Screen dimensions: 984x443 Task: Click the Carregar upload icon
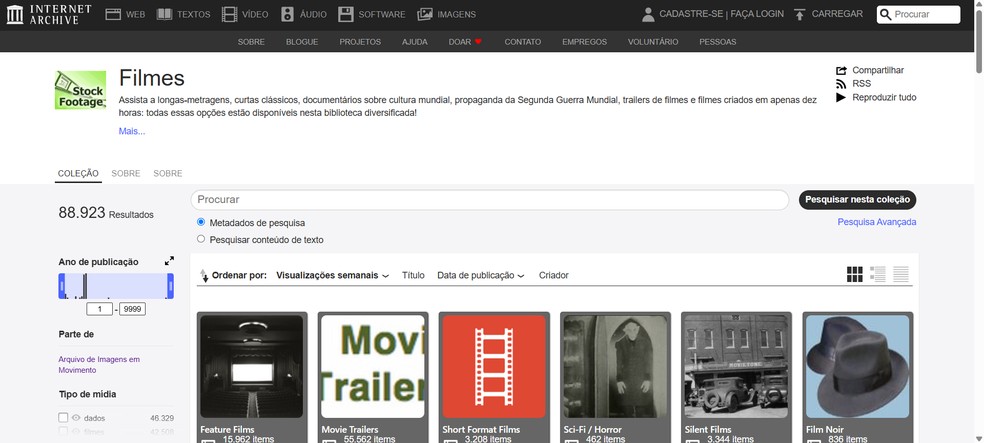click(x=800, y=14)
